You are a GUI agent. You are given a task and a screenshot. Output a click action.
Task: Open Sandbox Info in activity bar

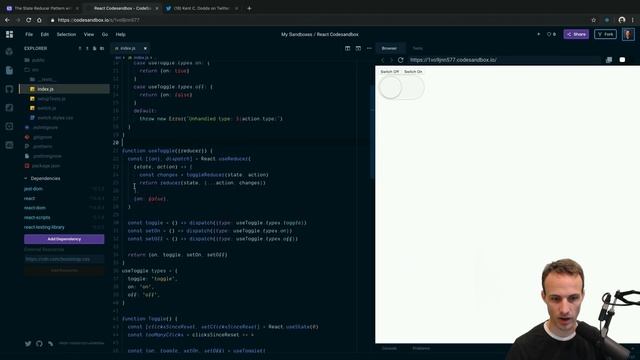click(x=9, y=52)
